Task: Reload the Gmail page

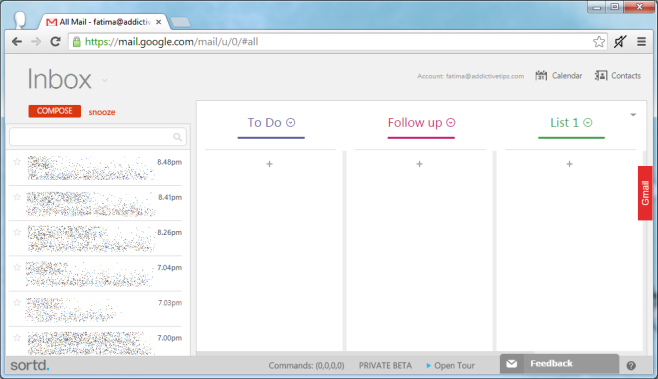Action: 55,42
